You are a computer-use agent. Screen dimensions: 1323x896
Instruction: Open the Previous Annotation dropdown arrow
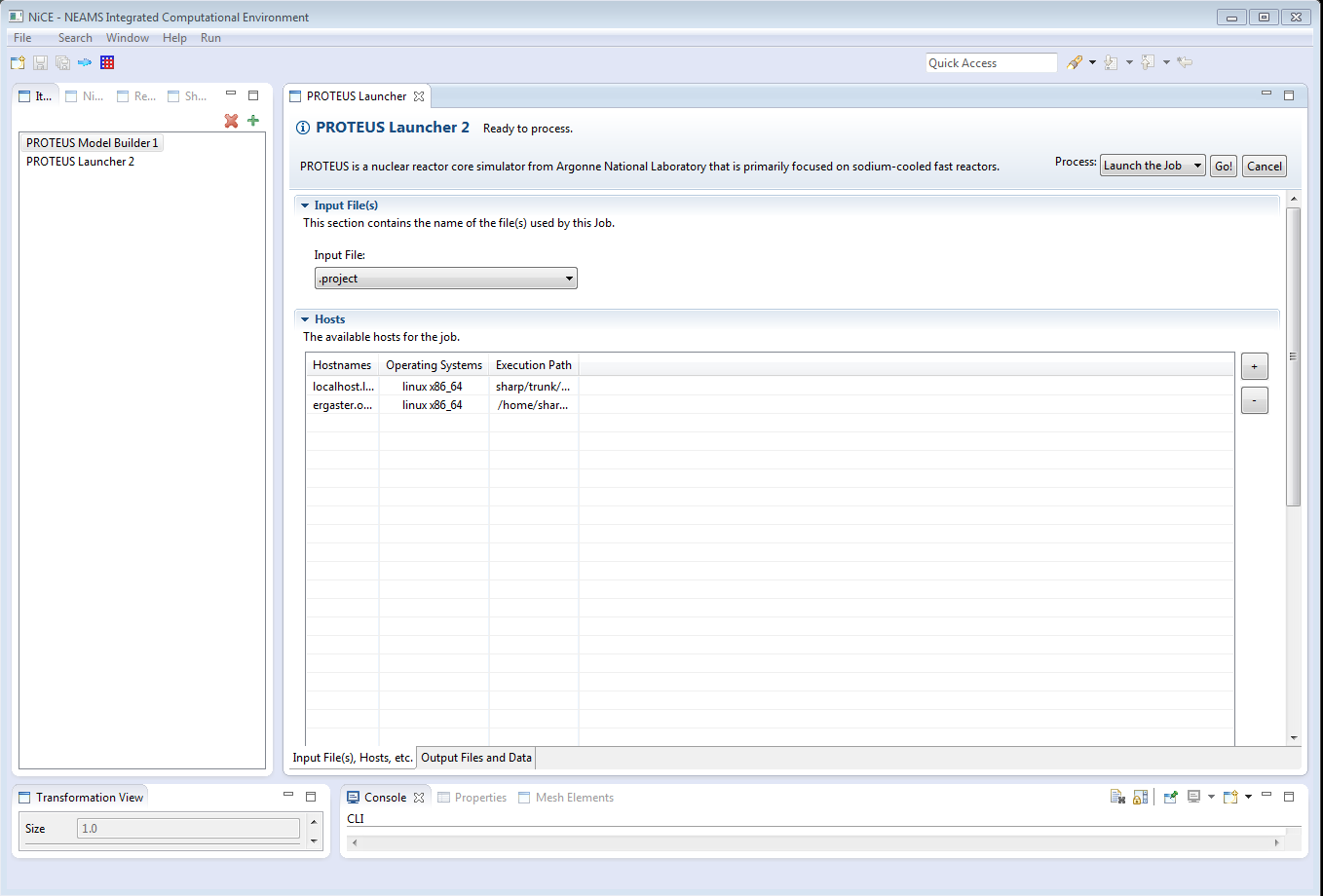pos(1166,62)
